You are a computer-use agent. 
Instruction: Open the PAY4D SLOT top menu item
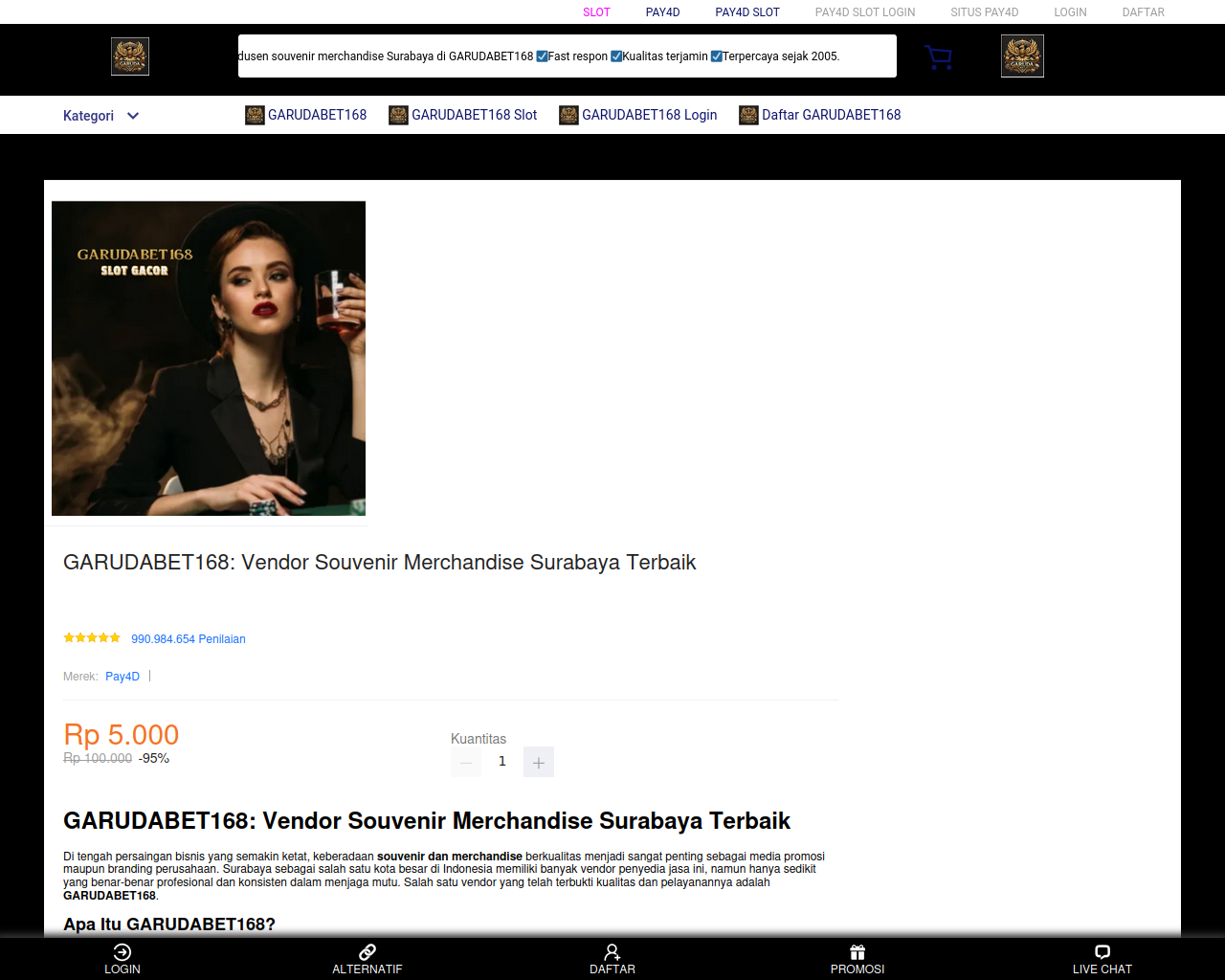click(747, 12)
